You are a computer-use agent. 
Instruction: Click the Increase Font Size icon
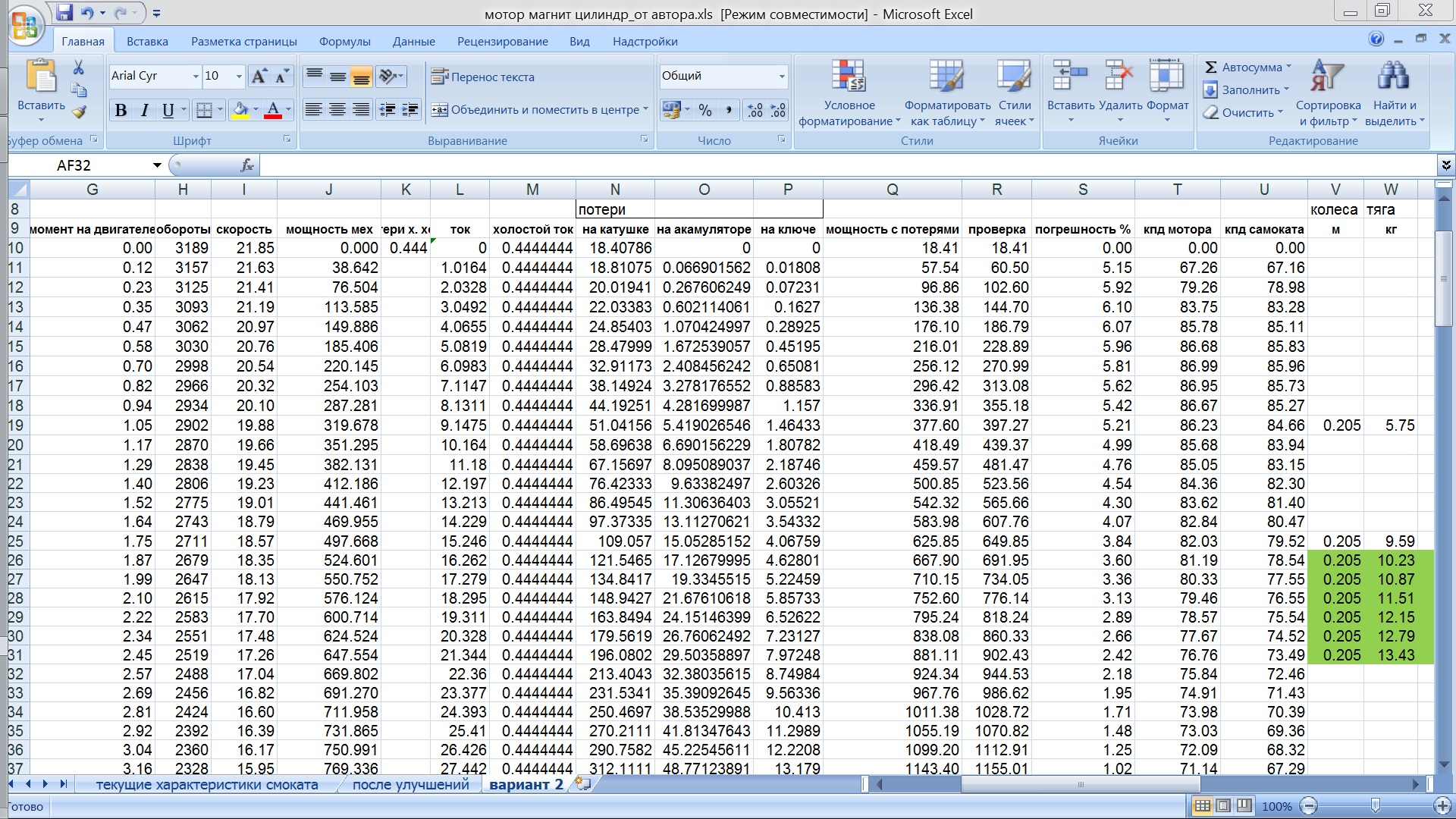pos(259,76)
